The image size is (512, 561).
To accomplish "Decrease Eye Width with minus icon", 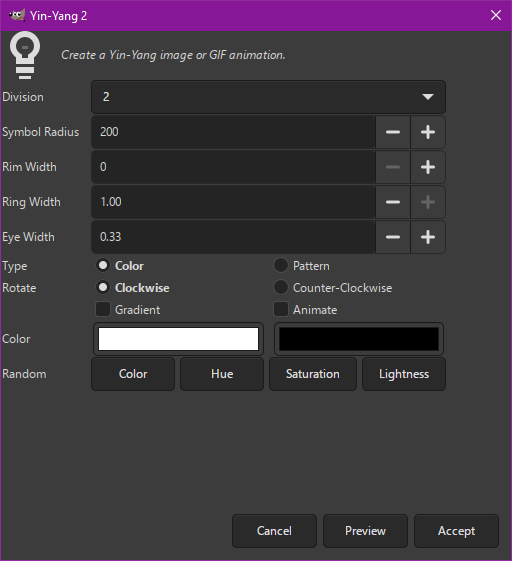I will click(x=393, y=237).
